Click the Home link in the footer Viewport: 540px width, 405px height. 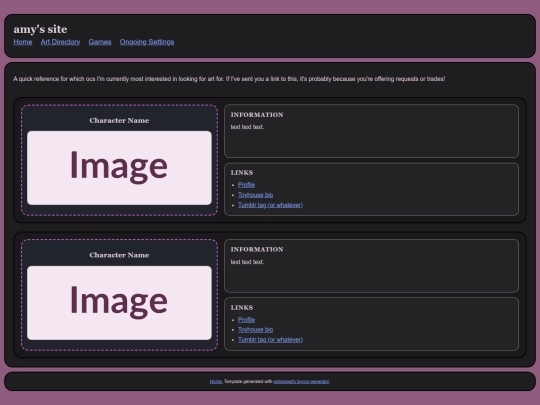coord(216,382)
